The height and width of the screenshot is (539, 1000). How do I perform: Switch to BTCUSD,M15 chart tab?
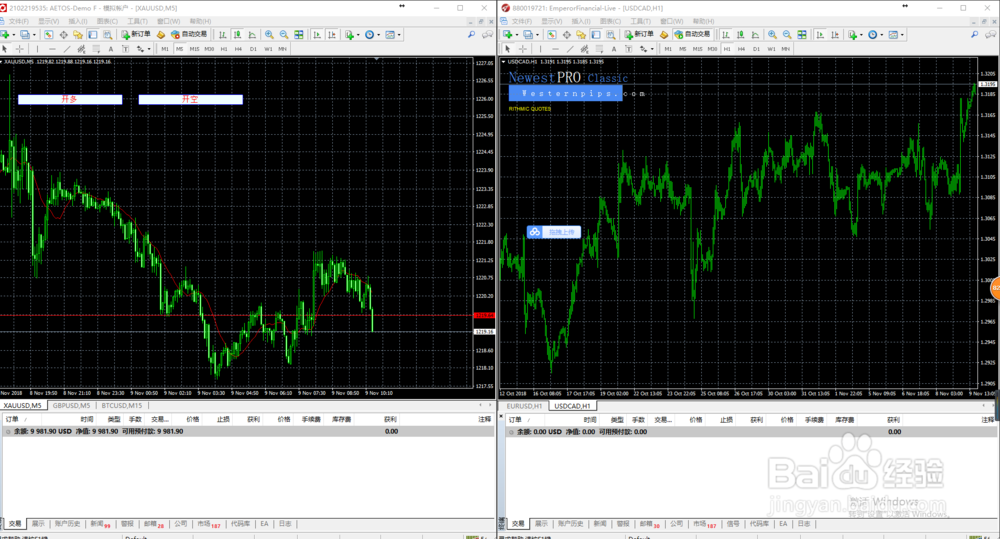point(122,406)
